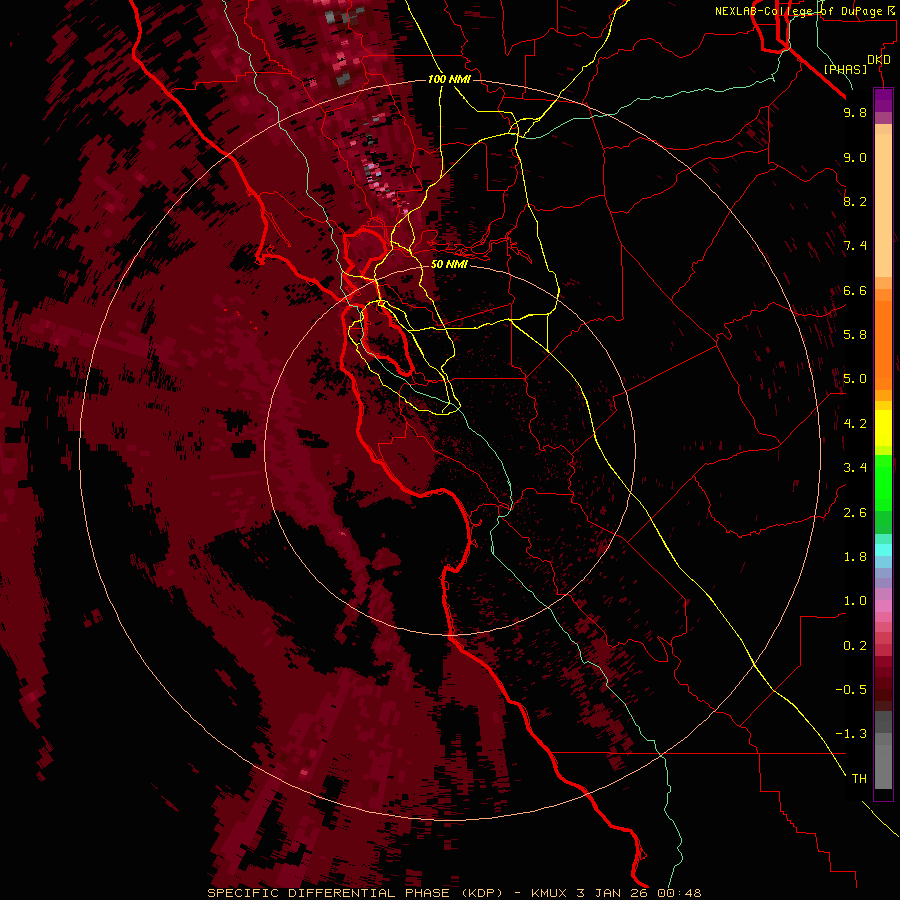Click the '2.6' value on the color scale
The width and height of the screenshot is (900, 900).
(x=855, y=513)
